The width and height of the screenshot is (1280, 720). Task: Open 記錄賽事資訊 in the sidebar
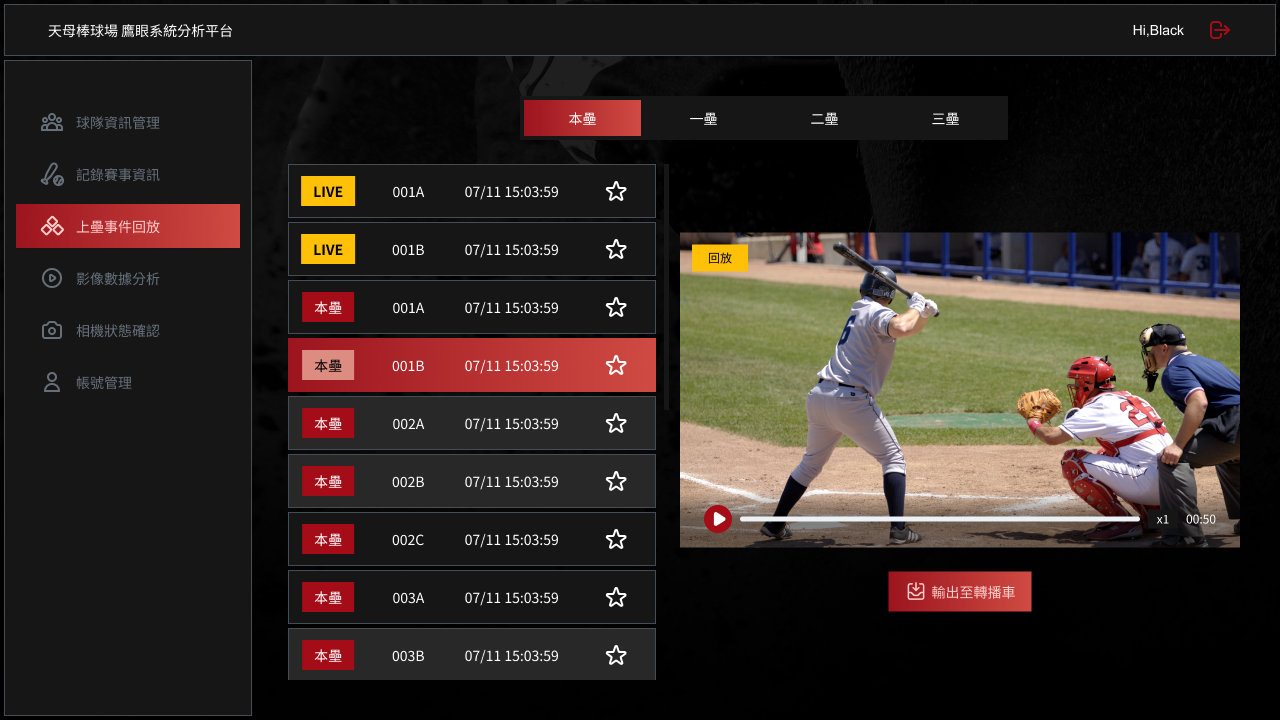tap(117, 175)
